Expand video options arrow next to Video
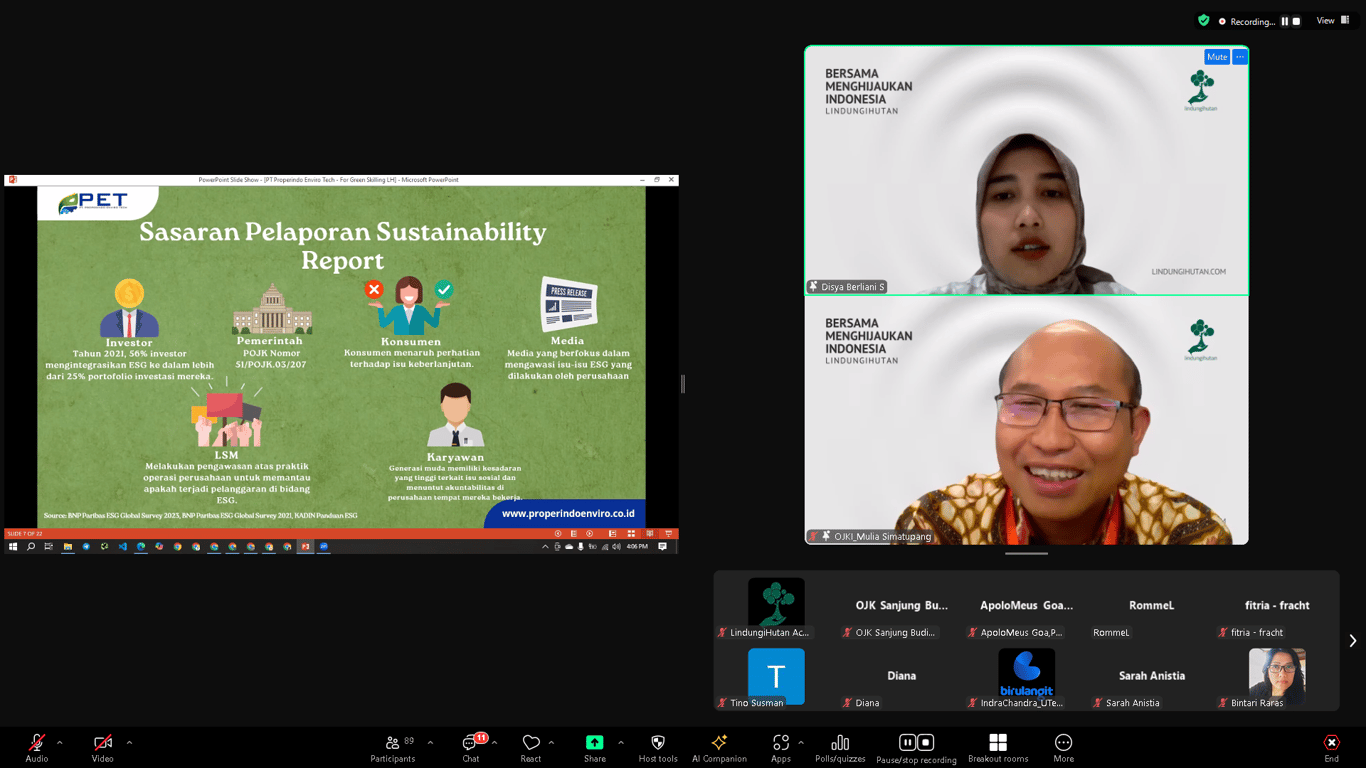 pos(129,742)
